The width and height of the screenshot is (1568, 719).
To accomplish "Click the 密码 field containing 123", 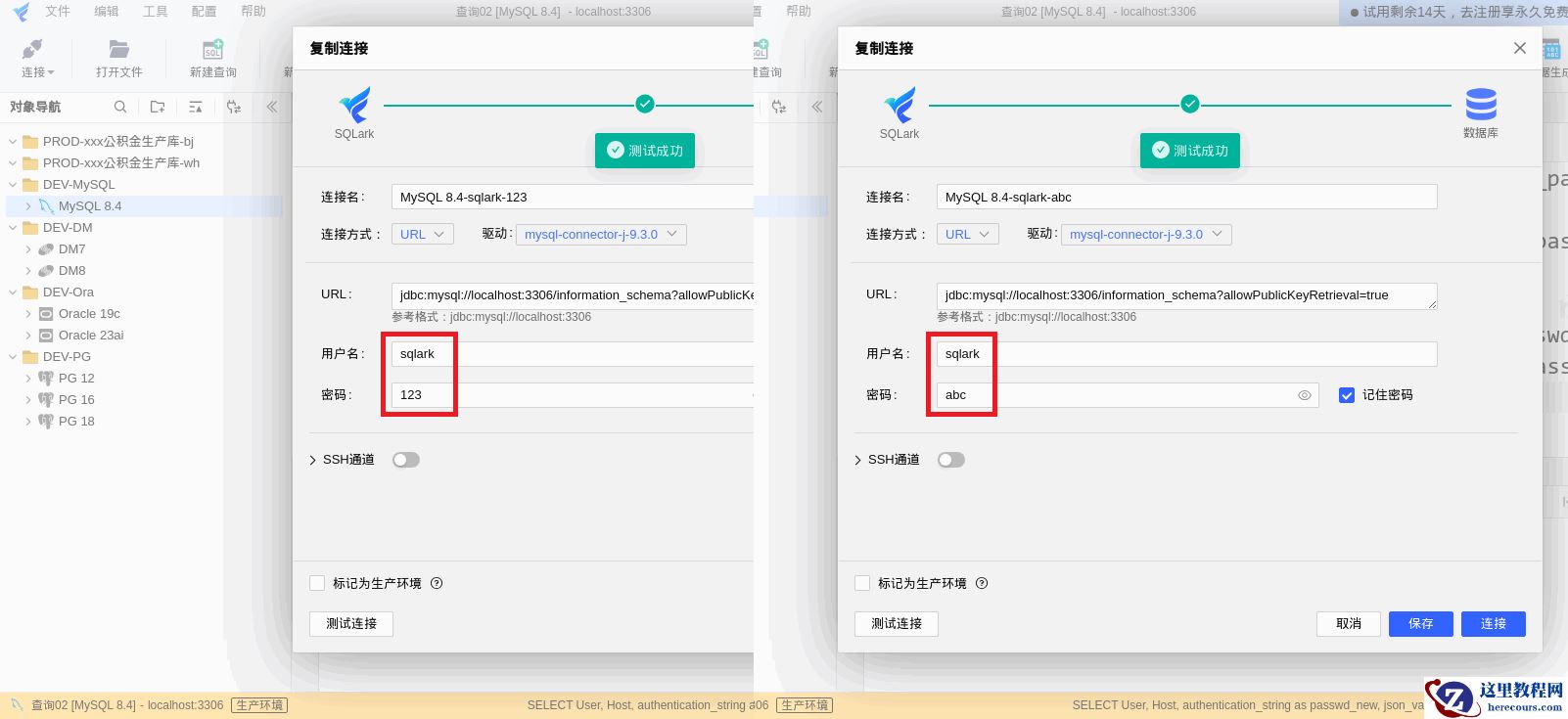I will click(x=573, y=395).
